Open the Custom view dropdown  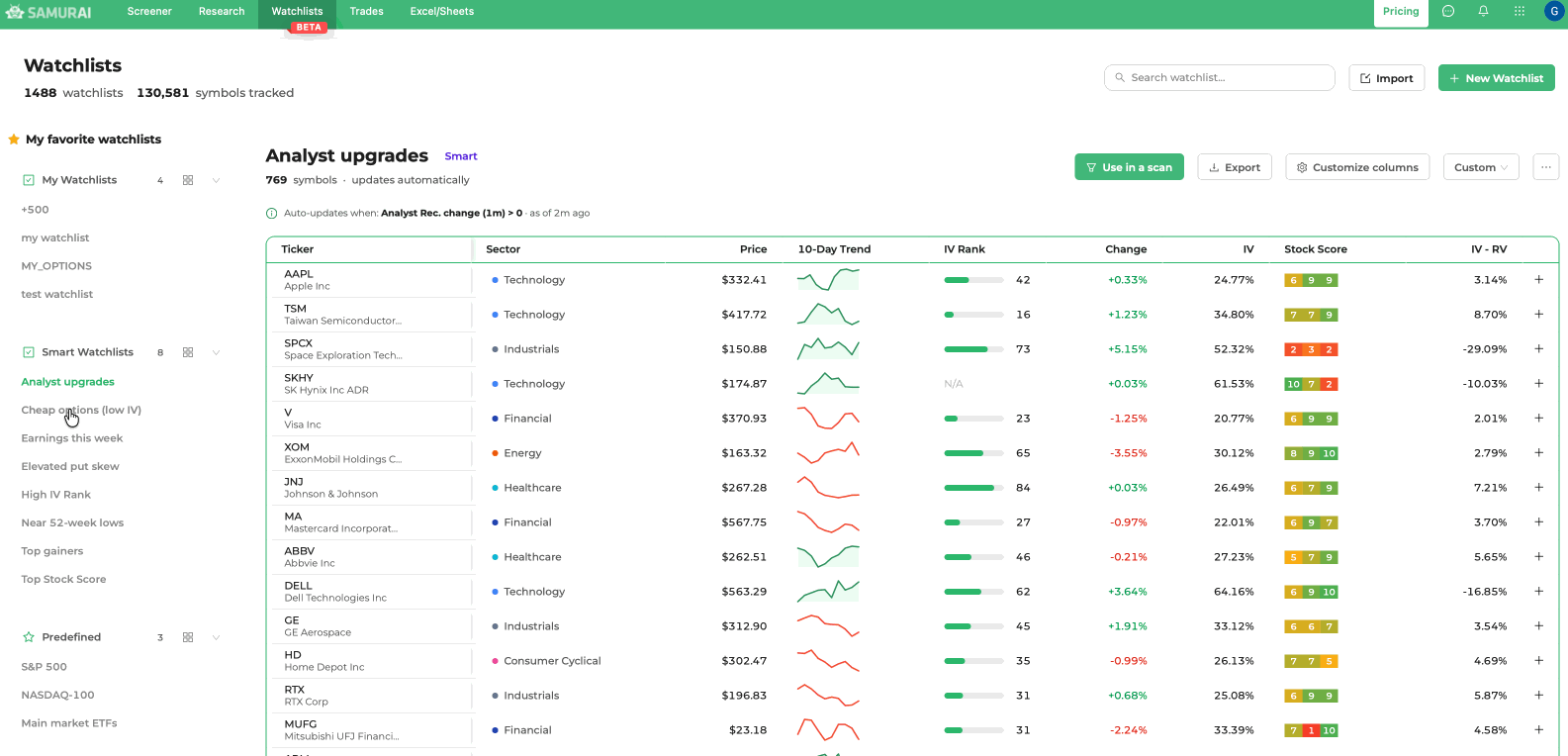point(1481,167)
